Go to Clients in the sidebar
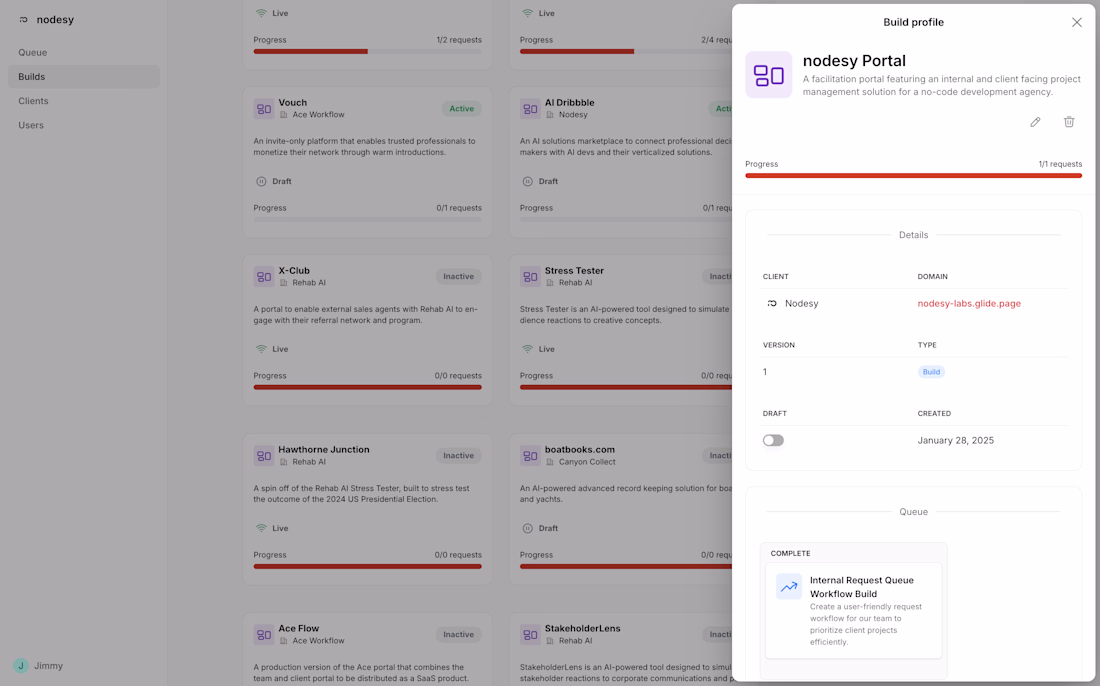 (33, 101)
